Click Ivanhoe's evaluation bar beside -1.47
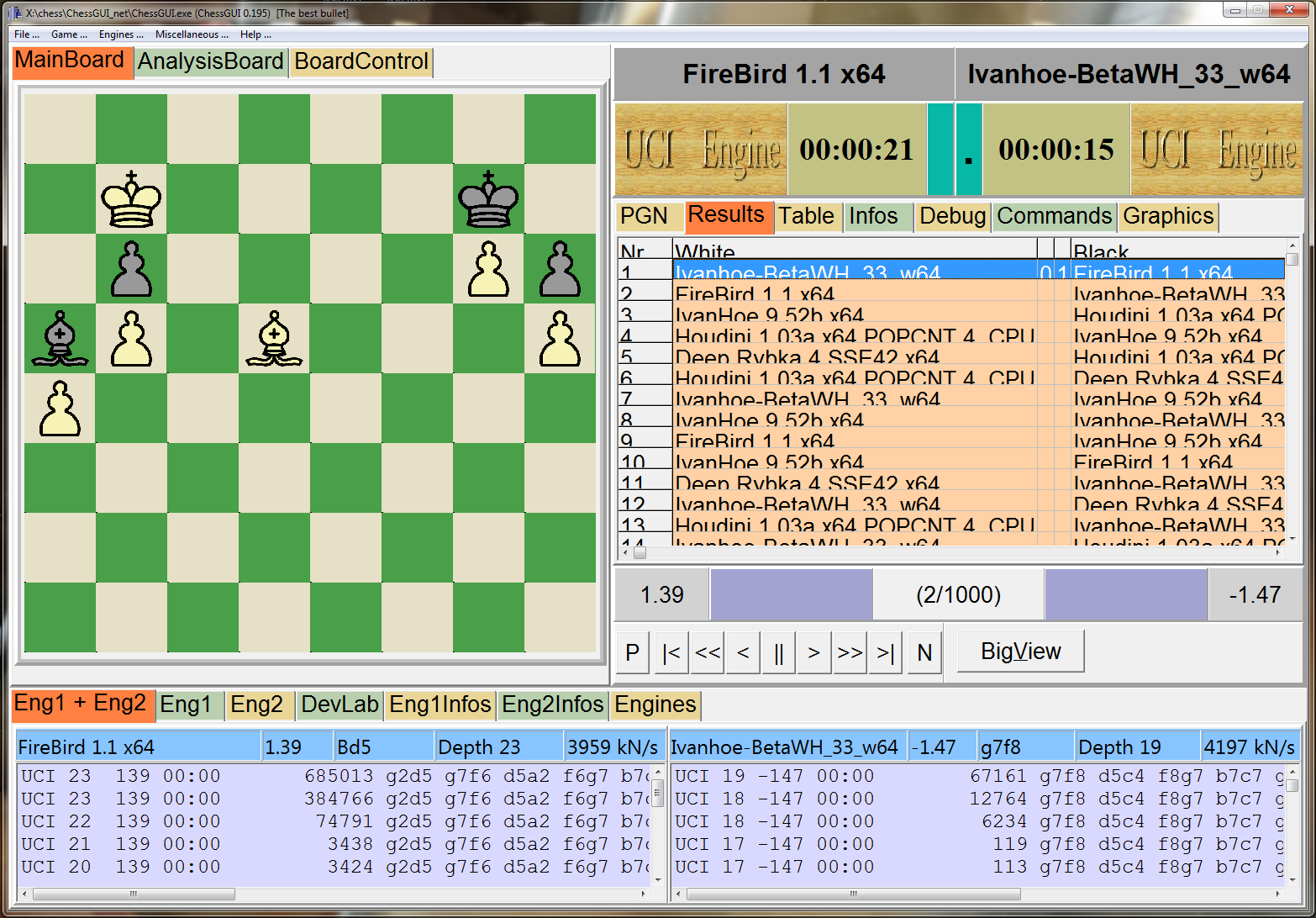The height and width of the screenshot is (918, 1316). tap(1126, 595)
